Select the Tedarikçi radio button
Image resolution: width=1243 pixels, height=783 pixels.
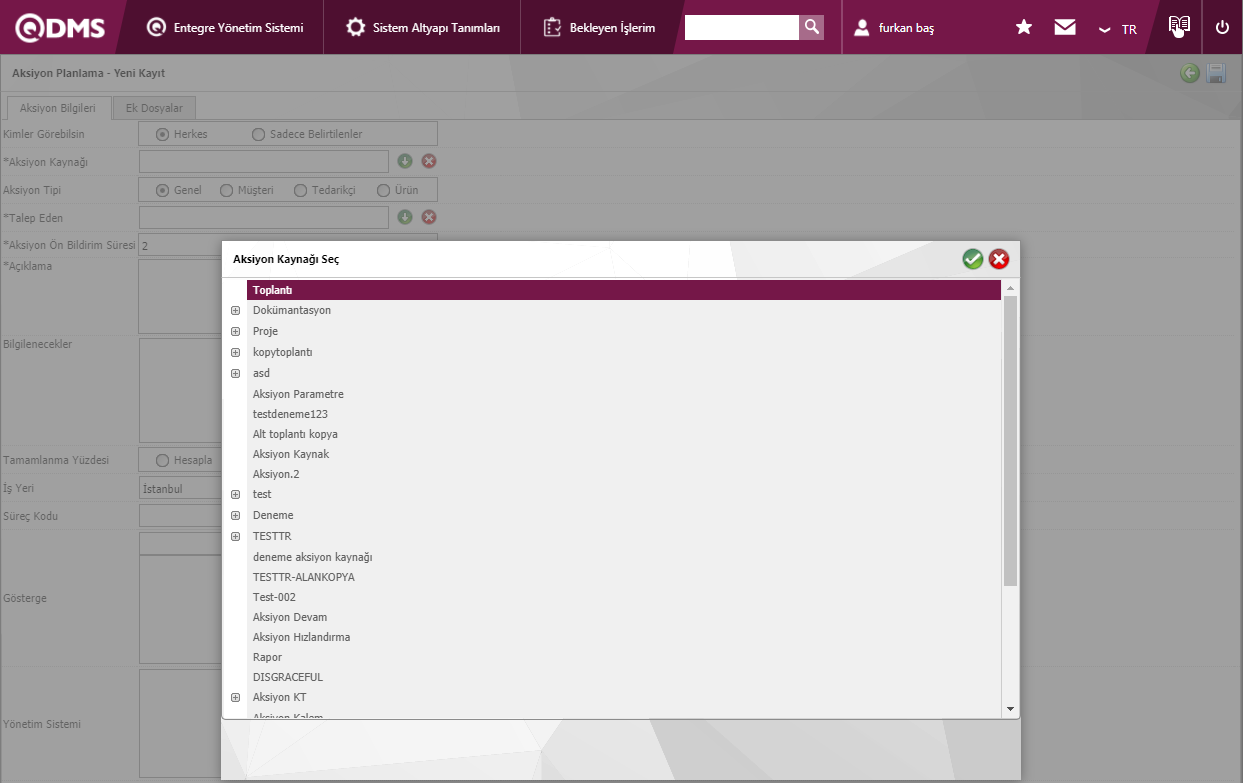pos(299,190)
